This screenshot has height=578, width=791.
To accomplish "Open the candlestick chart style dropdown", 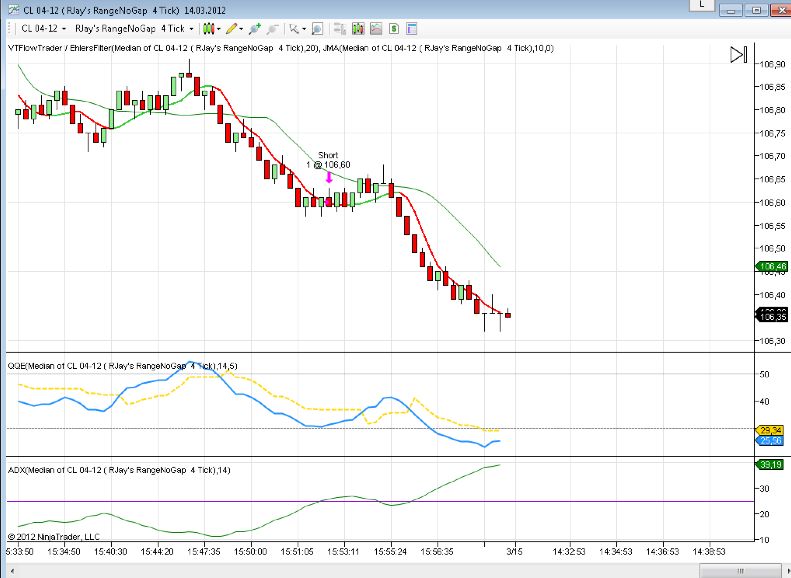I will 211,29.
